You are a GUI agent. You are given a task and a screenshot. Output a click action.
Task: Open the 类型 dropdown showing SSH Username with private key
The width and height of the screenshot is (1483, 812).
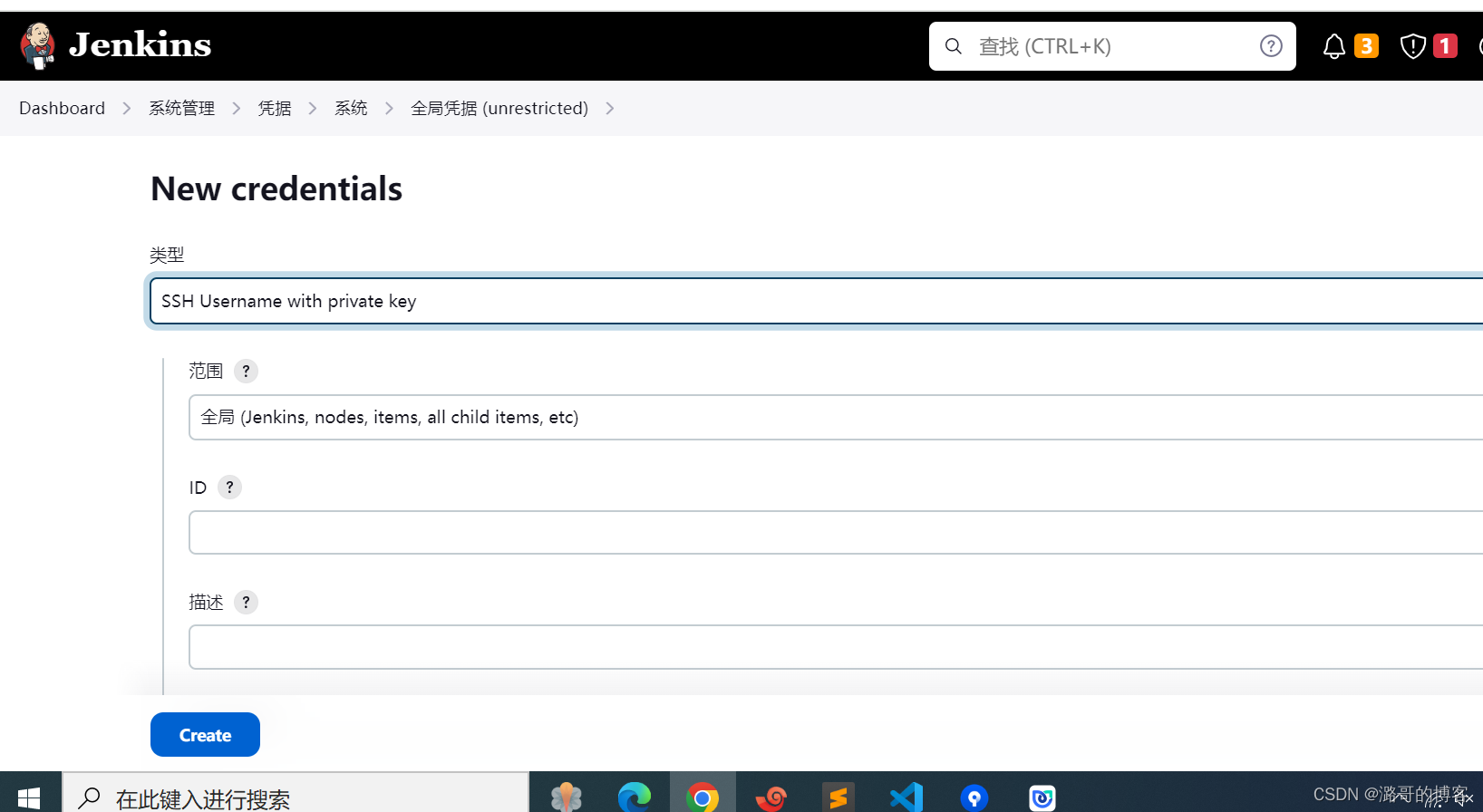816,301
